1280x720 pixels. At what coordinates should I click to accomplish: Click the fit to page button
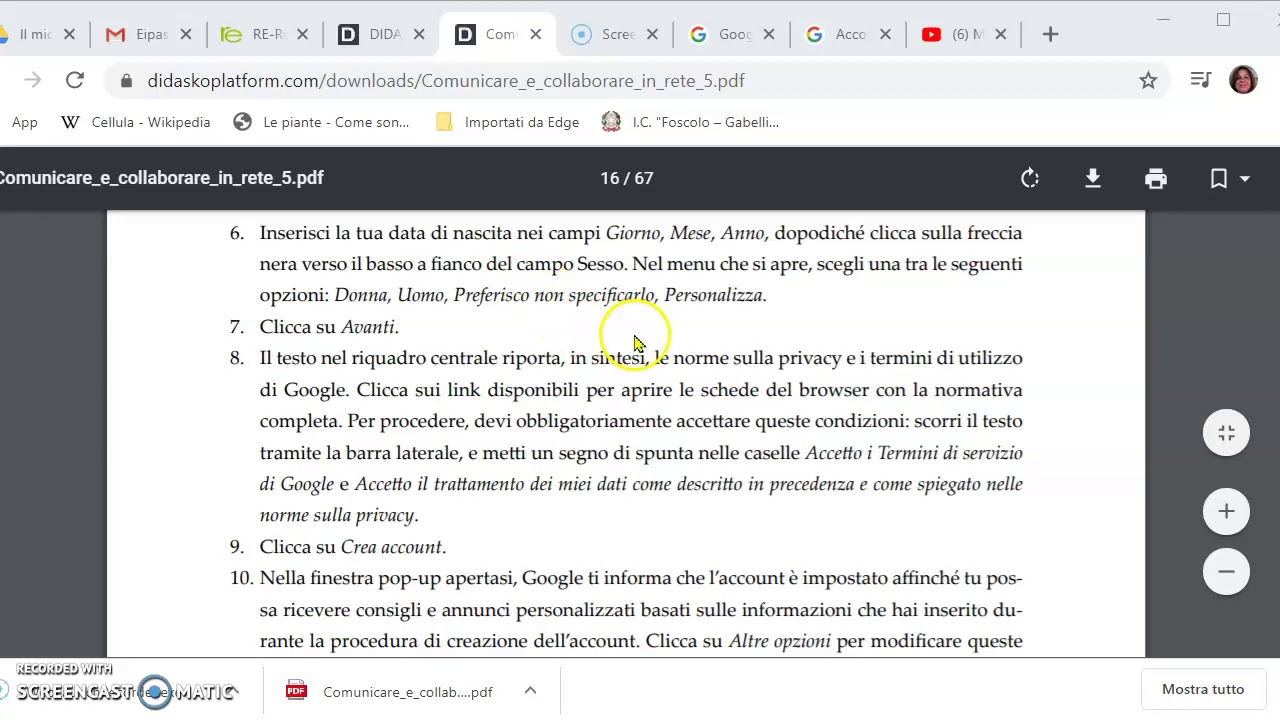1226,433
